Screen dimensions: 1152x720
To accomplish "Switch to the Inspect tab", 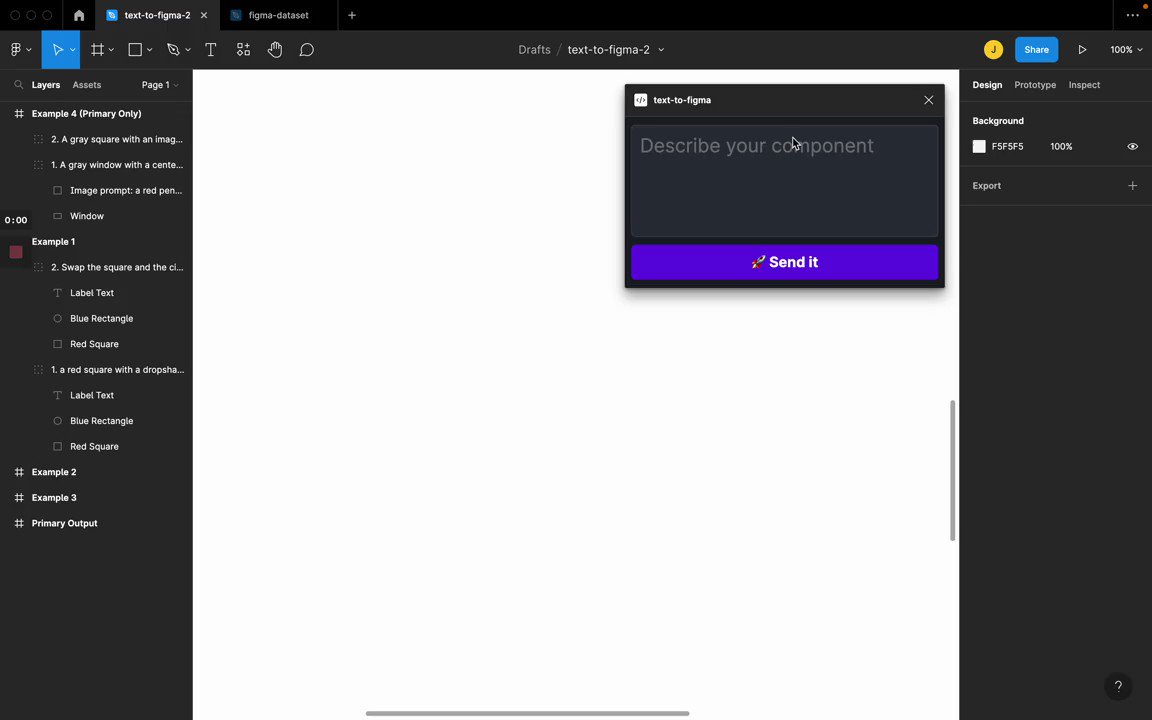I will point(1084,84).
